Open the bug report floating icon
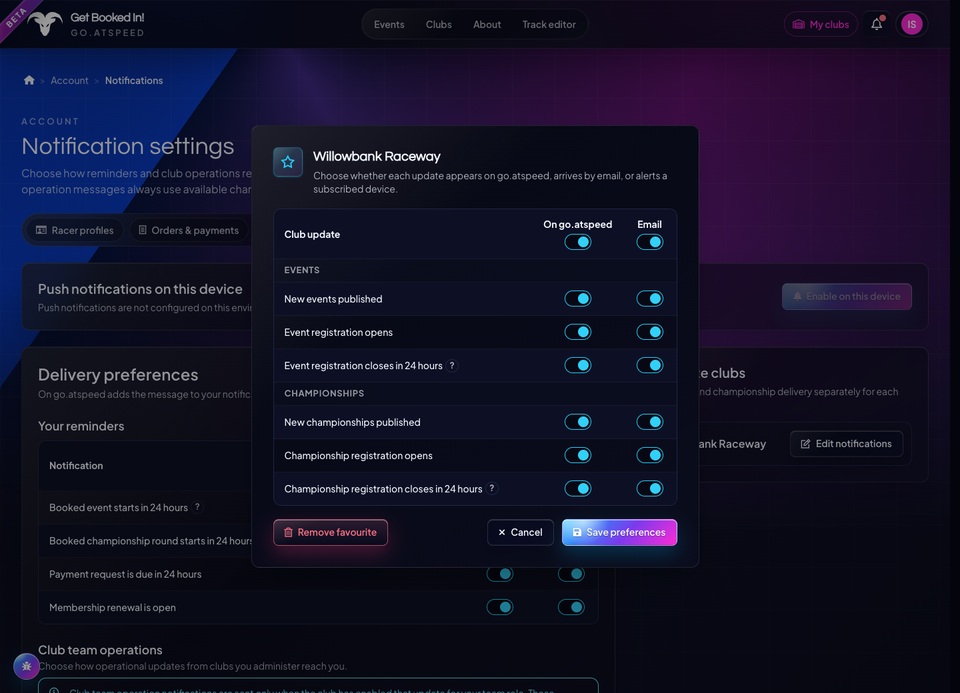This screenshot has height=693, width=960. (x=26, y=667)
